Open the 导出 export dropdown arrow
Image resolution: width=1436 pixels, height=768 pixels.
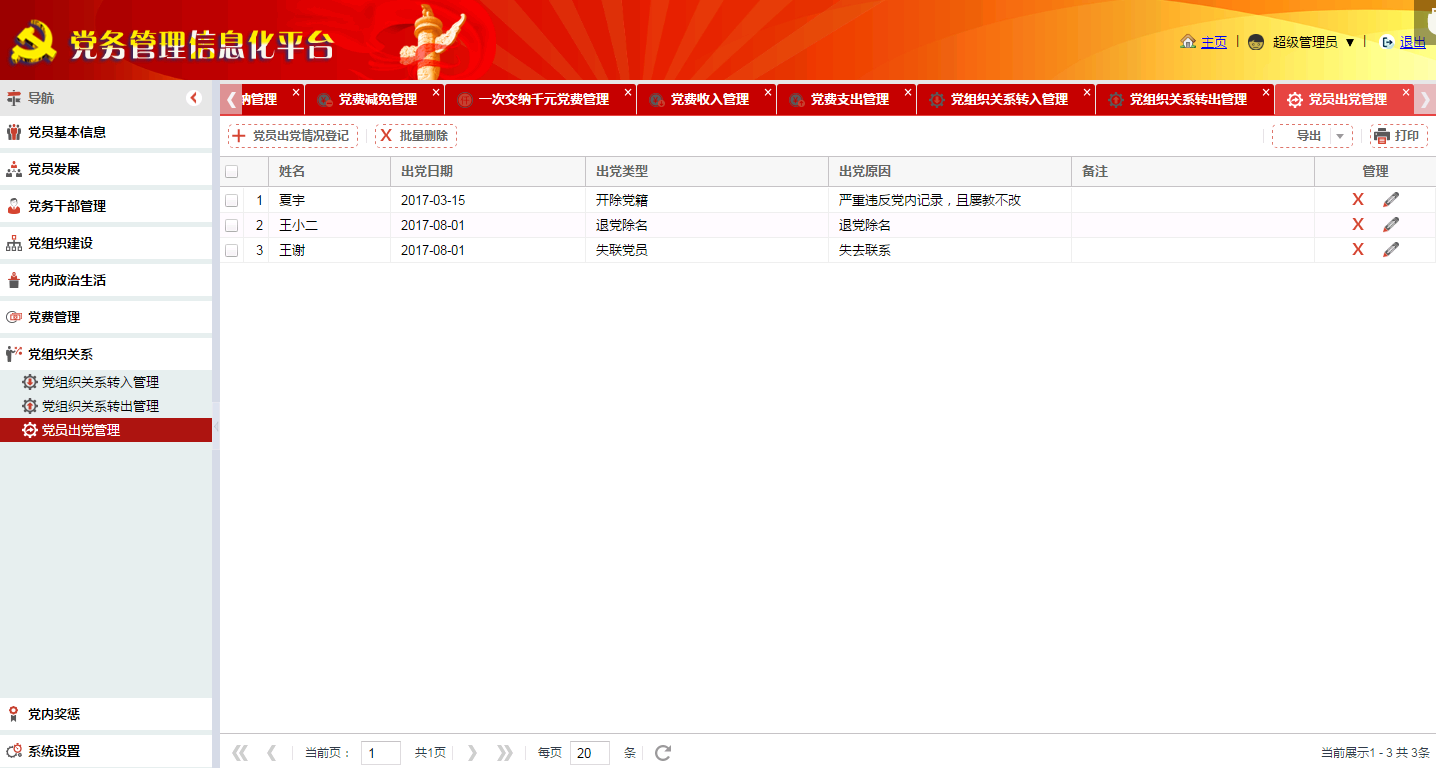(x=1338, y=135)
